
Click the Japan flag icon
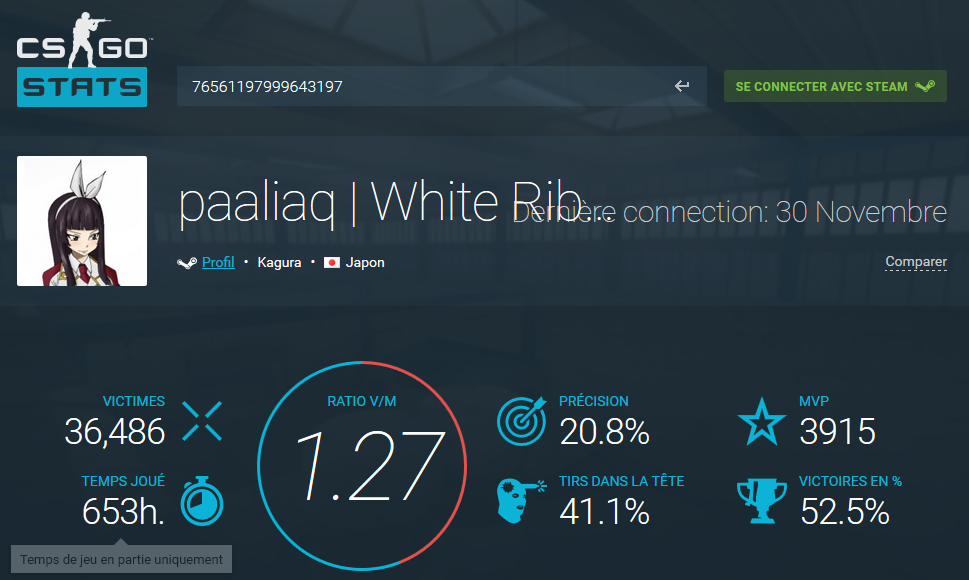coord(332,263)
